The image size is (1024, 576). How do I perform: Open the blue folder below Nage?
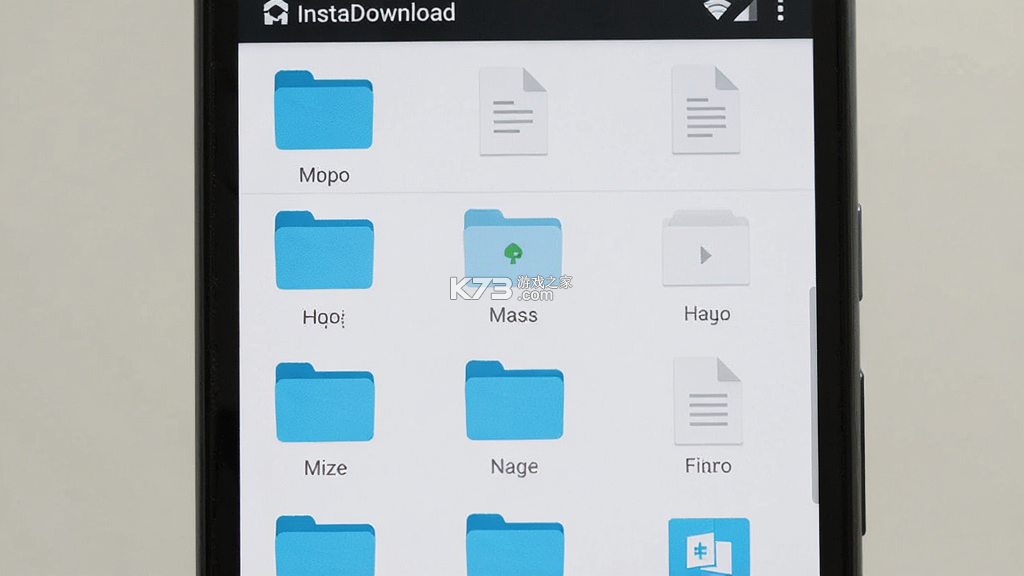point(515,545)
